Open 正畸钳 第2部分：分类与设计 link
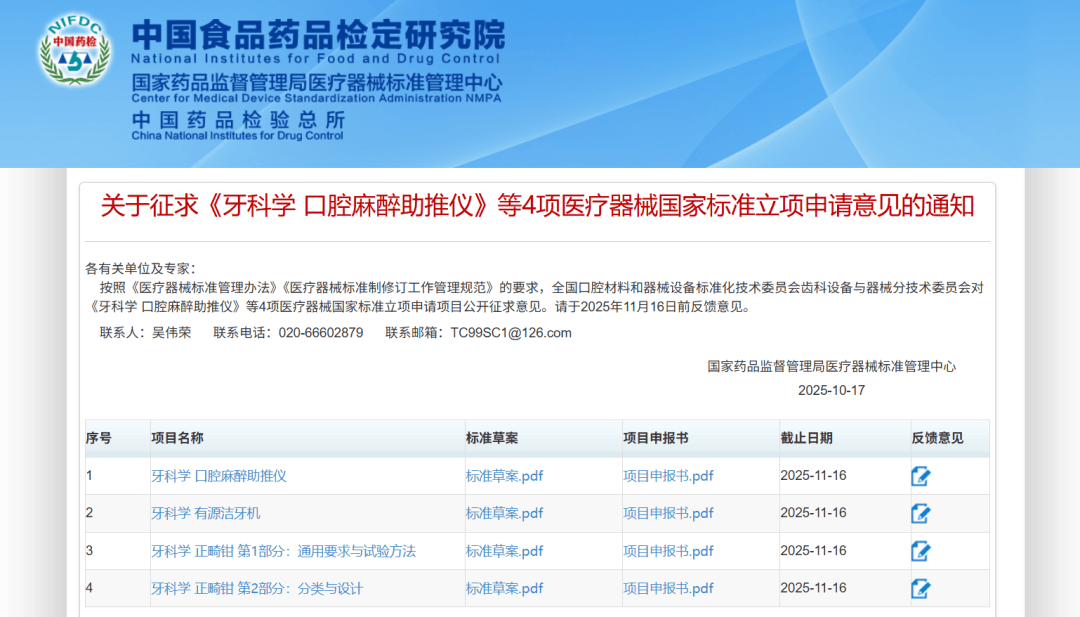The image size is (1080, 617). point(257,588)
